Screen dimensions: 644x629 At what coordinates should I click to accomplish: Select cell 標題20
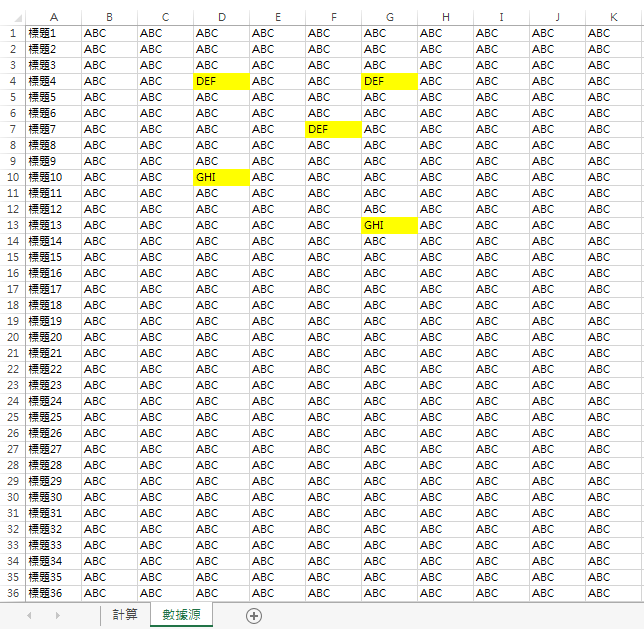(53, 337)
